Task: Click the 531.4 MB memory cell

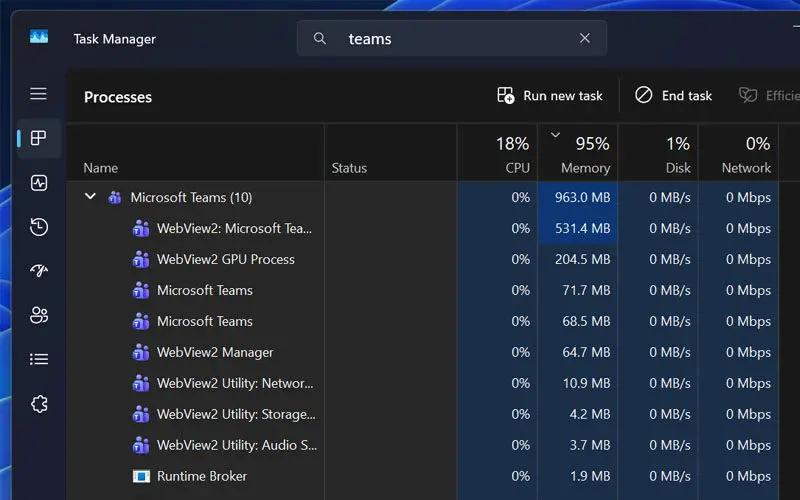Action: [x=578, y=229]
